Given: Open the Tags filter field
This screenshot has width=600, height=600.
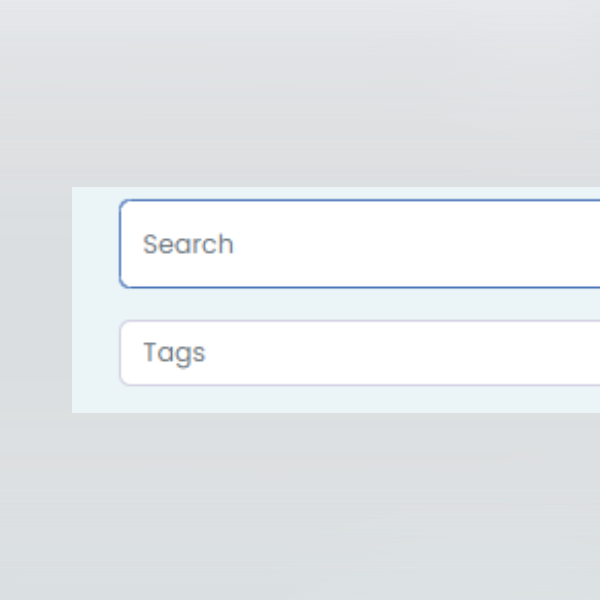Looking at the screenshot, I should (360, 353).
